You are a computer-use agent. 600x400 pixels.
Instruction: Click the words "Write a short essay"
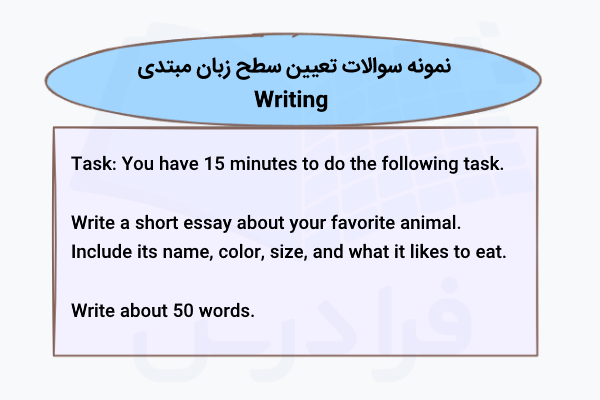(x=142, y=221)
